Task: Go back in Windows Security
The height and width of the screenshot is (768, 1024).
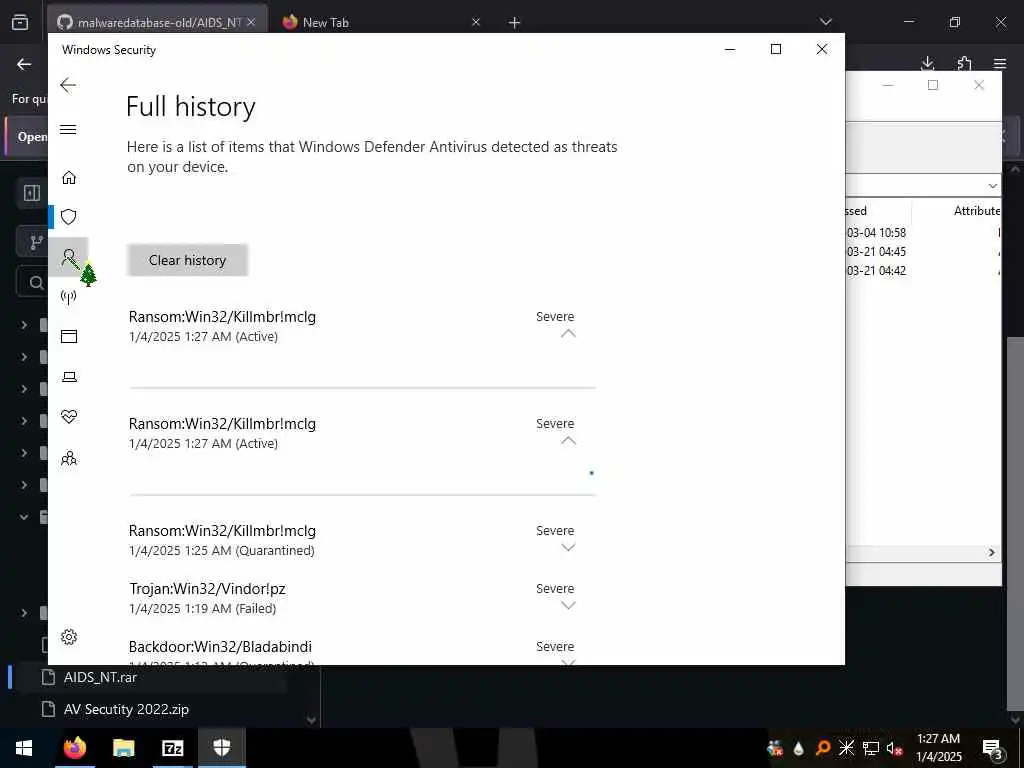Action: (68, 85)
